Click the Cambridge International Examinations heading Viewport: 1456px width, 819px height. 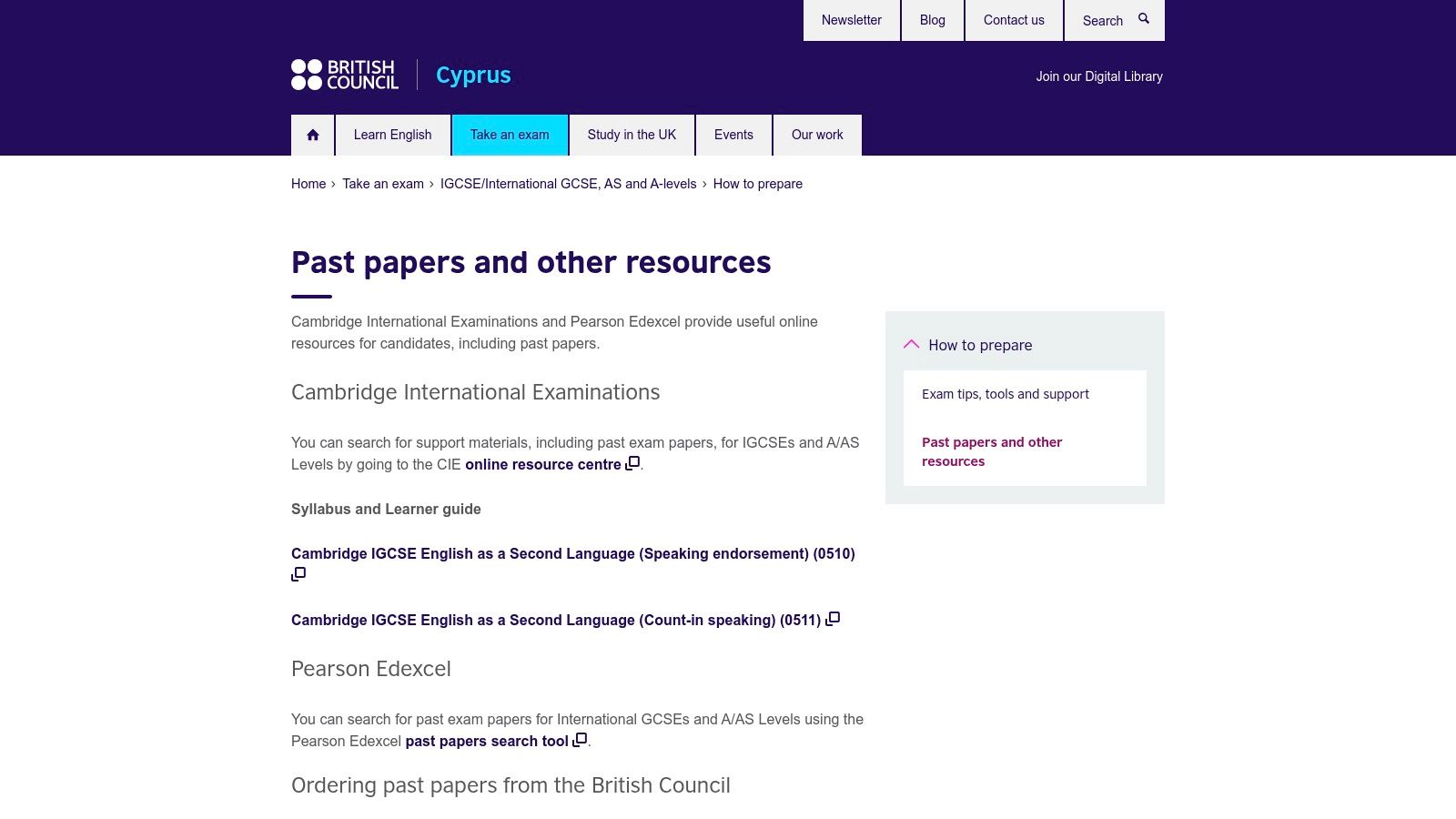[476, 392]
